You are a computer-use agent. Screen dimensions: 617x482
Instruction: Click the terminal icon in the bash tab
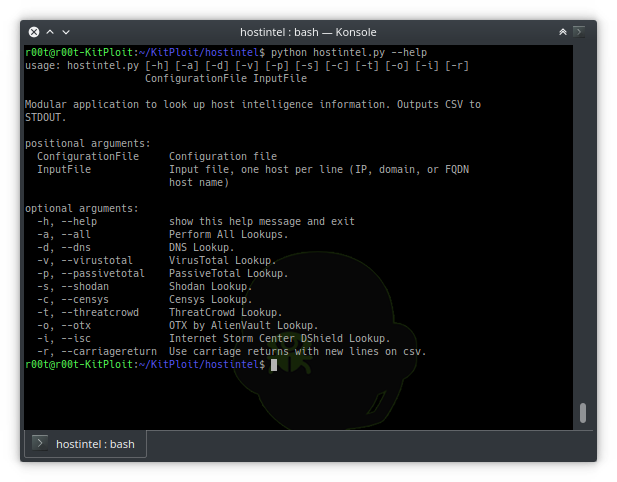click(40, 443)
